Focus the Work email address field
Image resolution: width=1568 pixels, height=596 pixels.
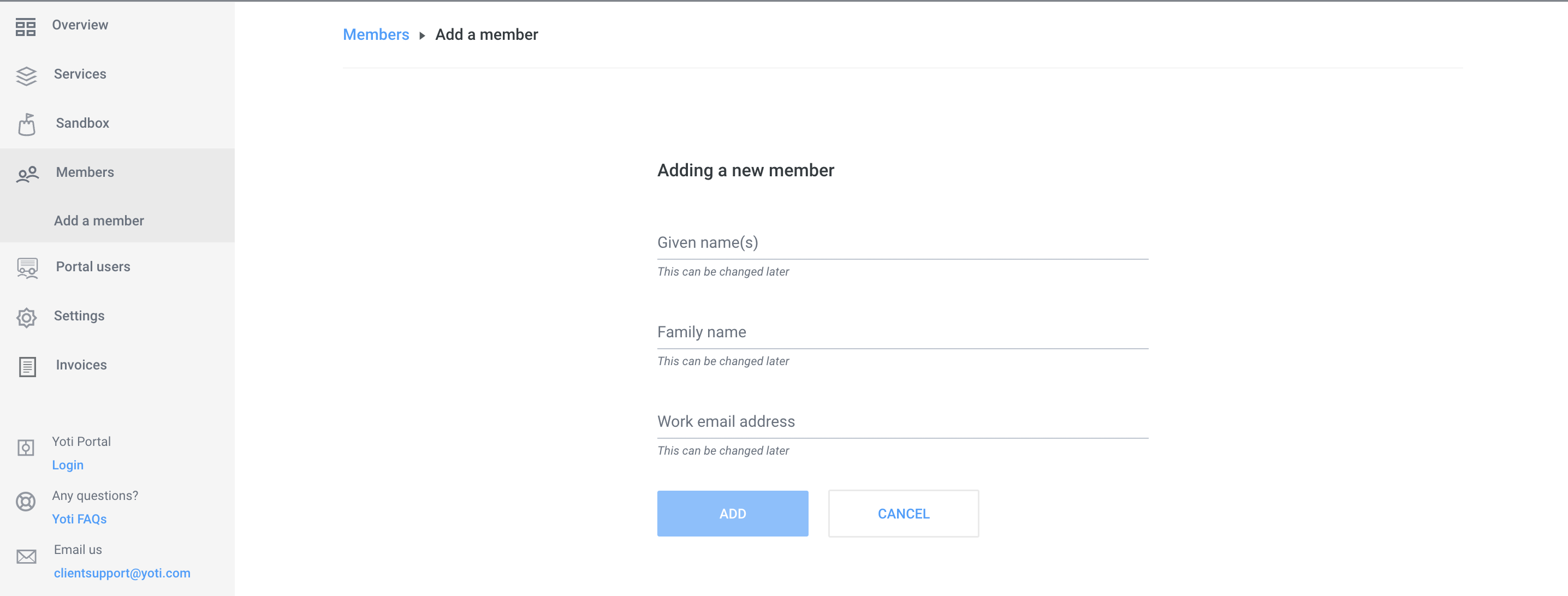pyautogui.click(x=902, y=422)
